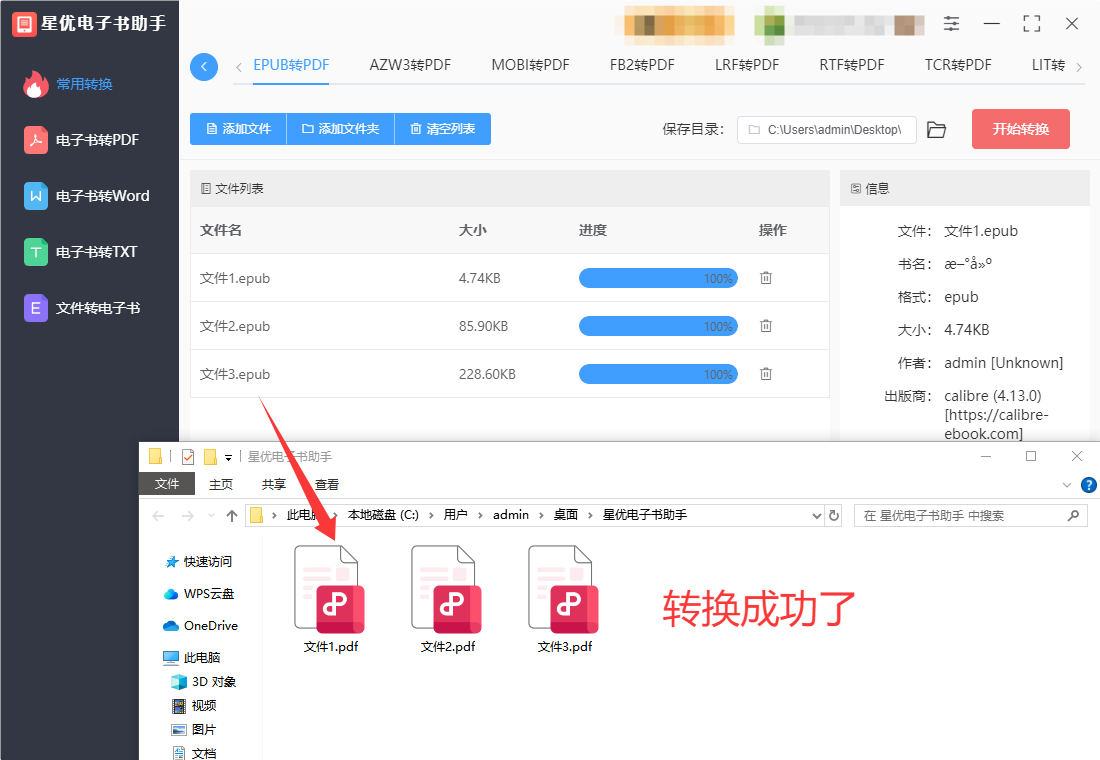
Task: Select WPS云盘 in Explorer navigation pane
Action: (199, 594)
